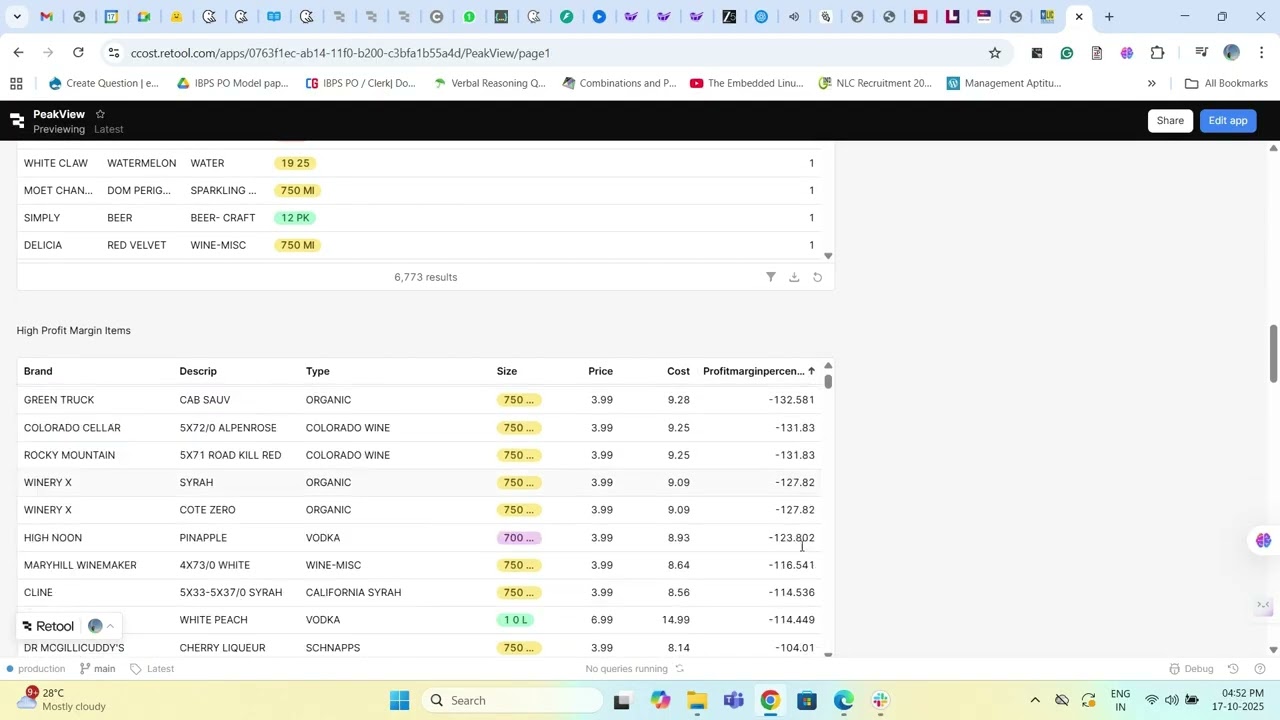Open the tab search dropdown arrow
Viewport: 1280px width, 720px height.
16,17
